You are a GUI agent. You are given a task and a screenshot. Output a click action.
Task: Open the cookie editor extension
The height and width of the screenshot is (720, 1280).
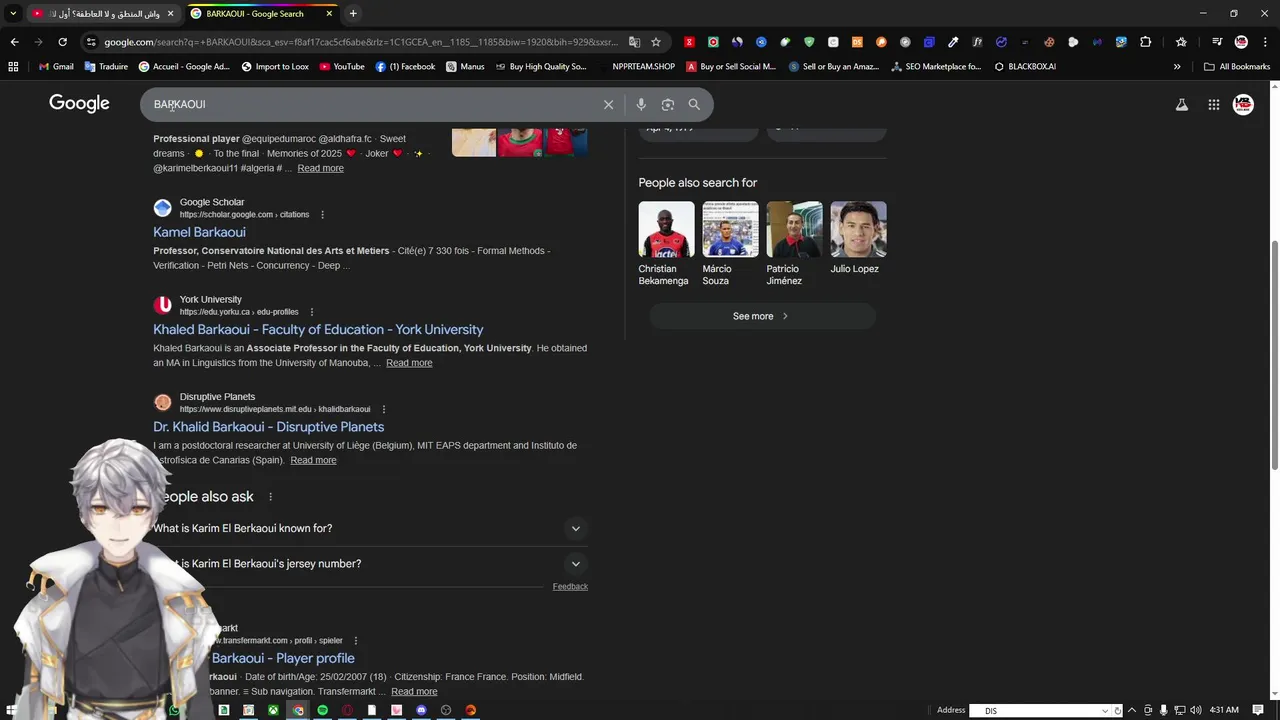pos(1049,42)
